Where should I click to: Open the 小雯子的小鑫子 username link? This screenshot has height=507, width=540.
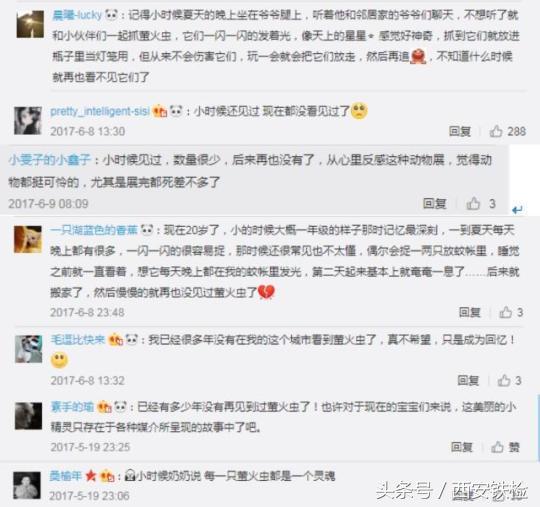pos(50,160)
